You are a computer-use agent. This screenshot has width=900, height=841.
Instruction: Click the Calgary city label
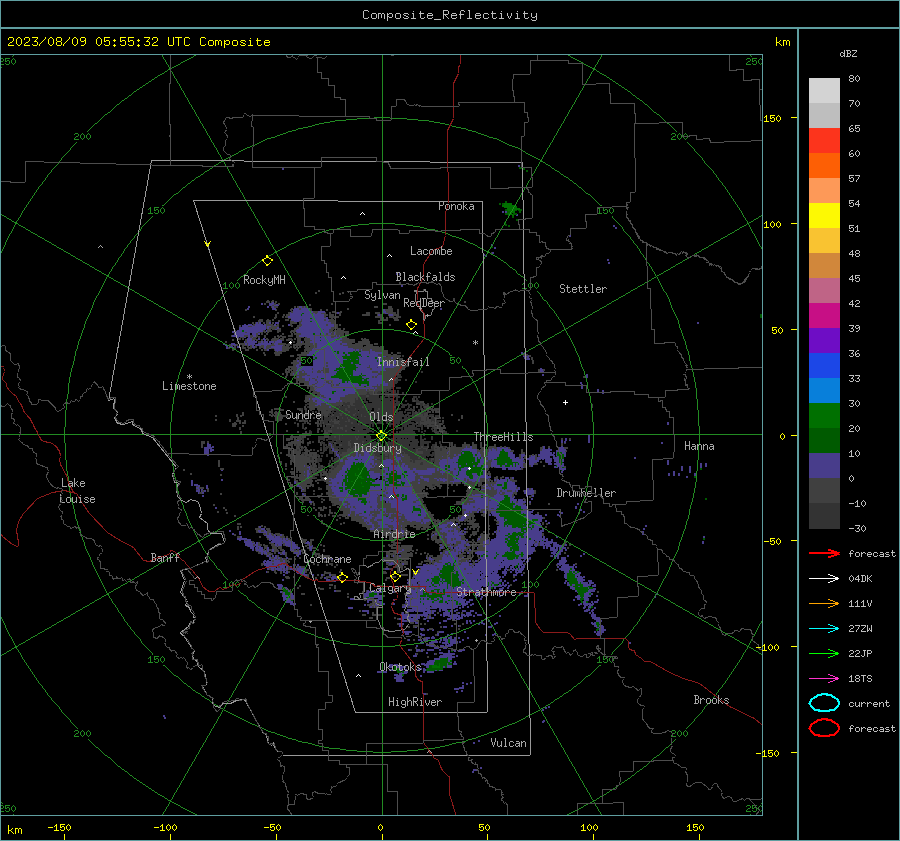point(390,588)
